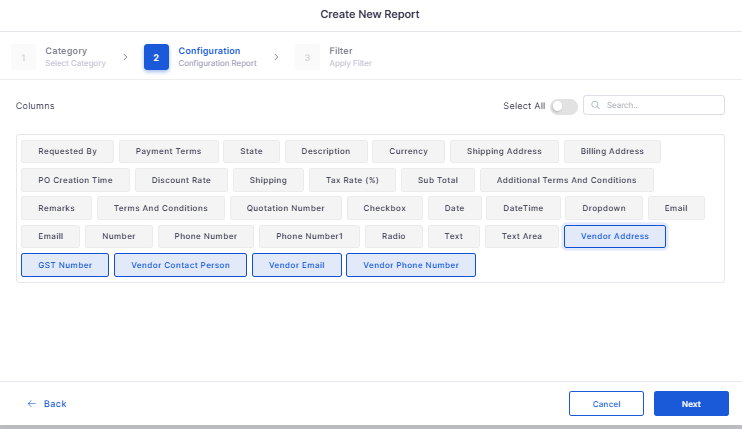Viewport: 742px width, 429px height.
Task: Deselect the Vendor Phone Number column
Action: (x=411, y=265)
